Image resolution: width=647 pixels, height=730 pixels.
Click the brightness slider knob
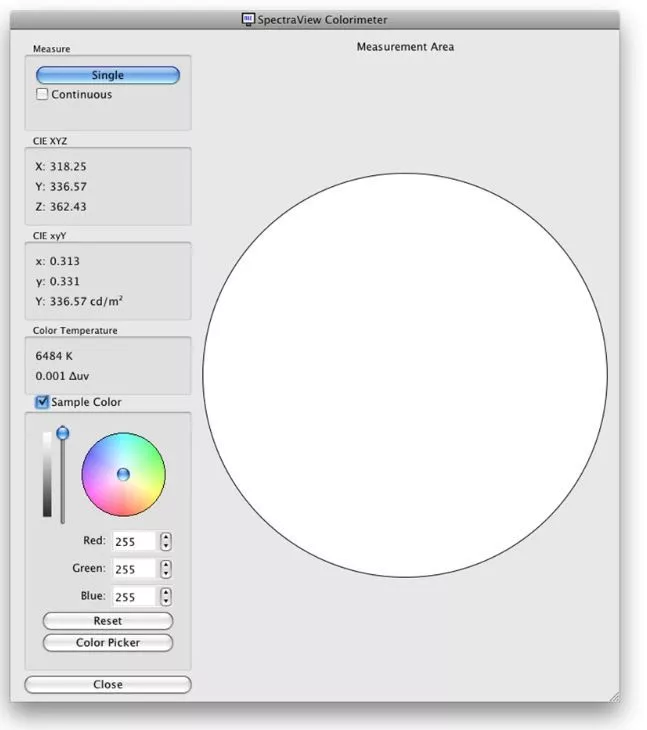(63, 433)
